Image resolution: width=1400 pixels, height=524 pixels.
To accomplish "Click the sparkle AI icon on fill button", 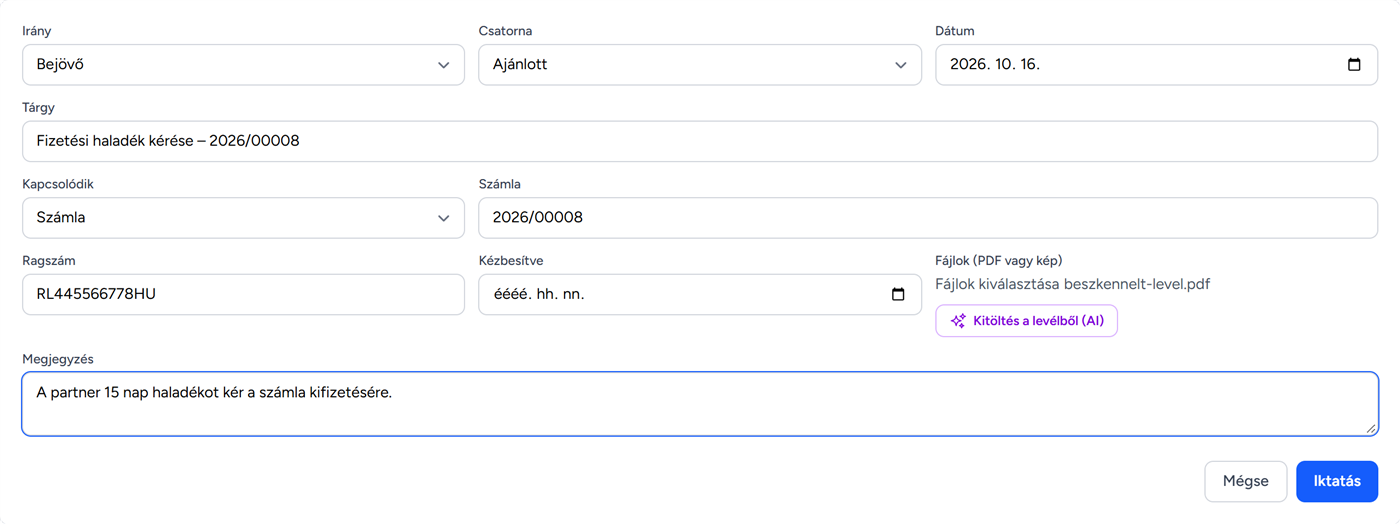I will click(958, 321).
